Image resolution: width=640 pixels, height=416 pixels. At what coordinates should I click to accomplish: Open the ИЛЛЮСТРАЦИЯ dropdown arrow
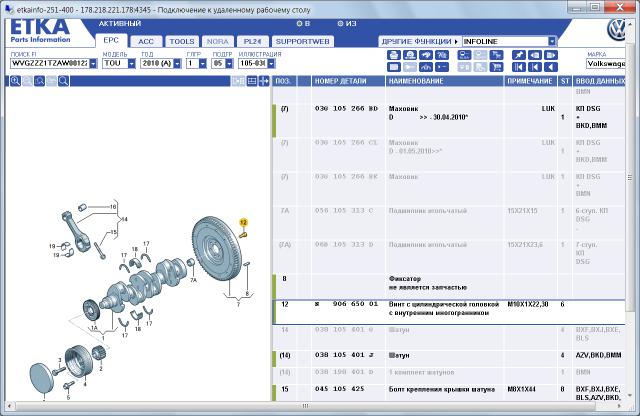pyautogui.click(x=271, y=64)
